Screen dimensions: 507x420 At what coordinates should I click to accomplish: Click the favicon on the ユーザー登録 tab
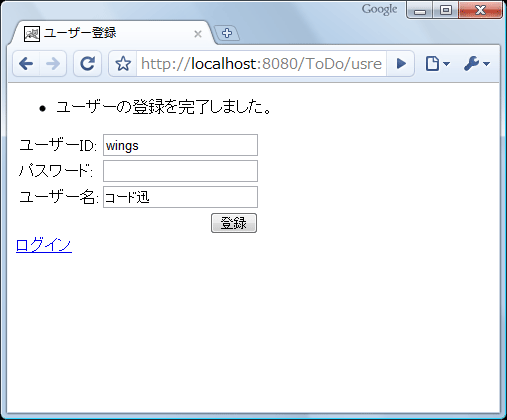pyautogui.click(x=32, y=34)
